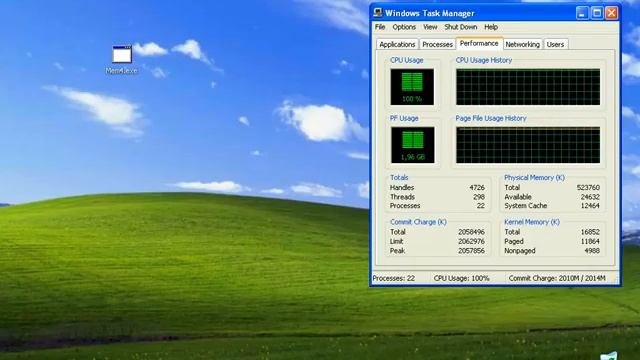The width and height of the screenshot is (640, 360).
Task: Click Commit Charge Total value 2058496
Action: pyautogui.click(x=471, y=232)
